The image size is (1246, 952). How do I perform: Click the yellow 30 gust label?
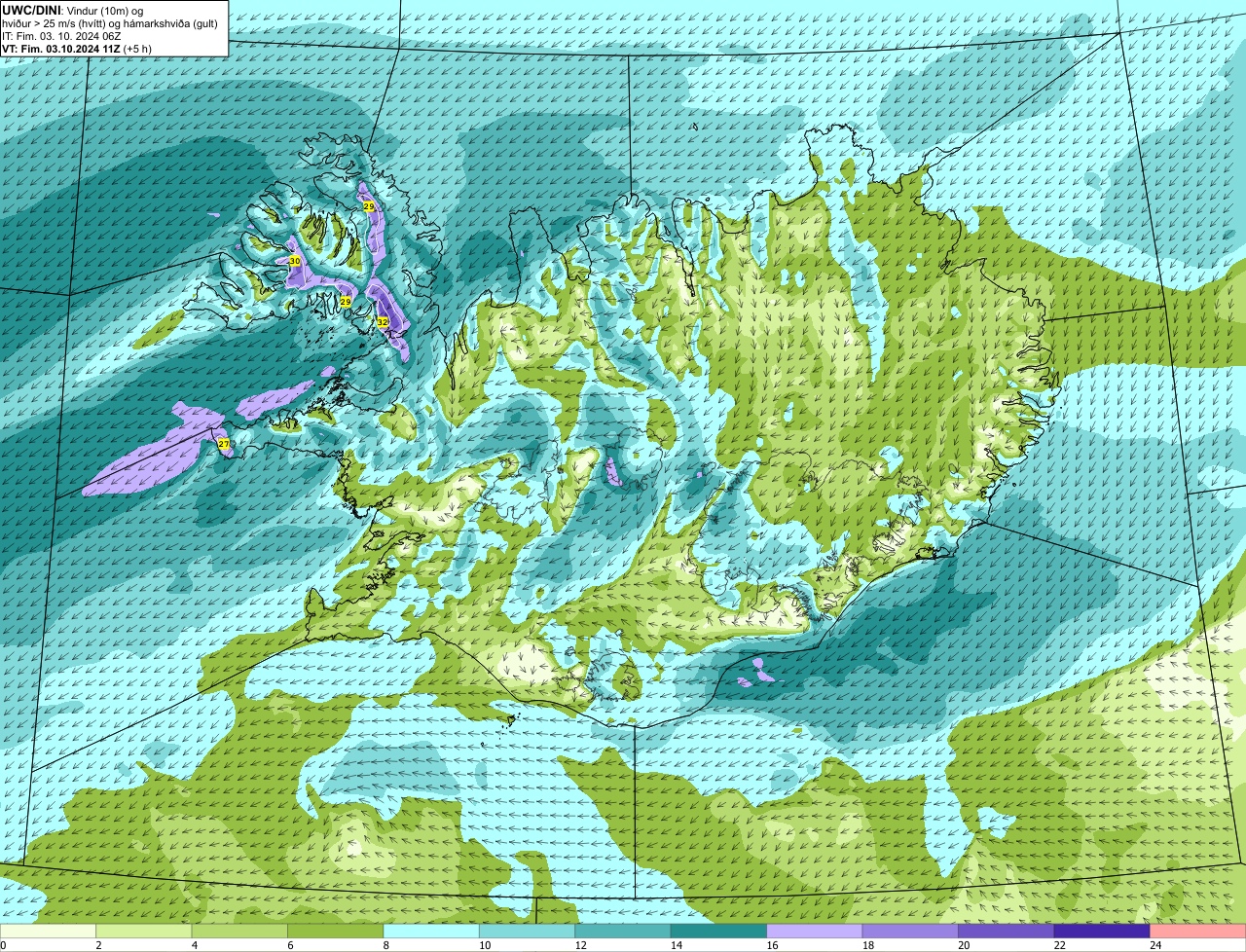click(x=295, y=261)
